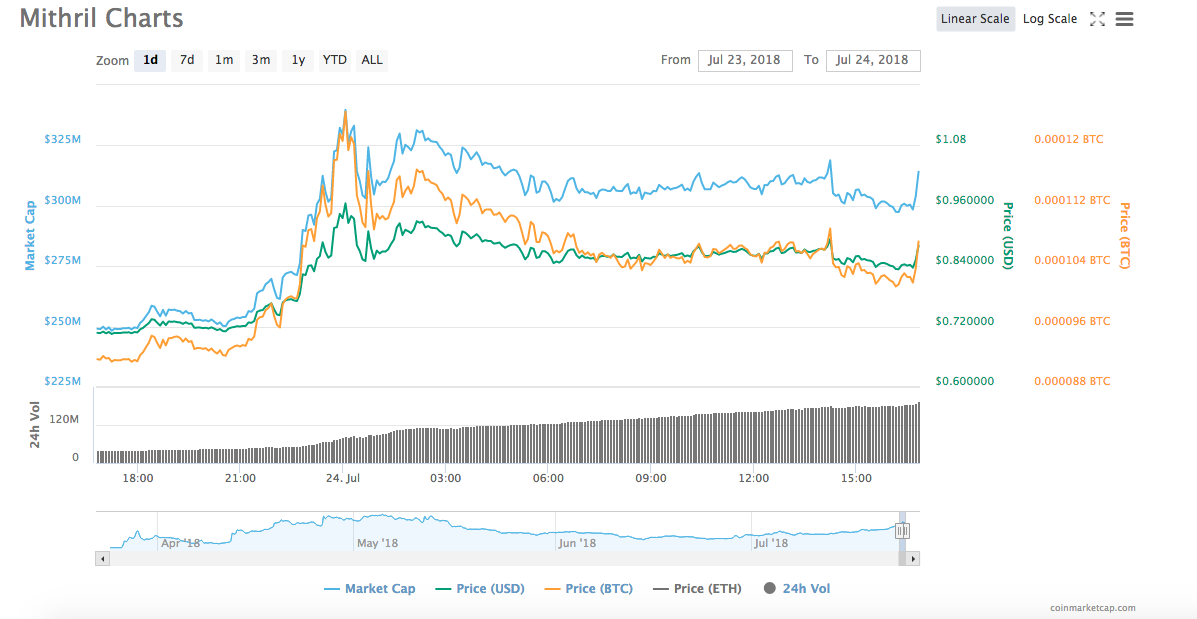Click the 12:00 time axis label
Viewport: 1197px width, 619px height.
click(753, 479)
